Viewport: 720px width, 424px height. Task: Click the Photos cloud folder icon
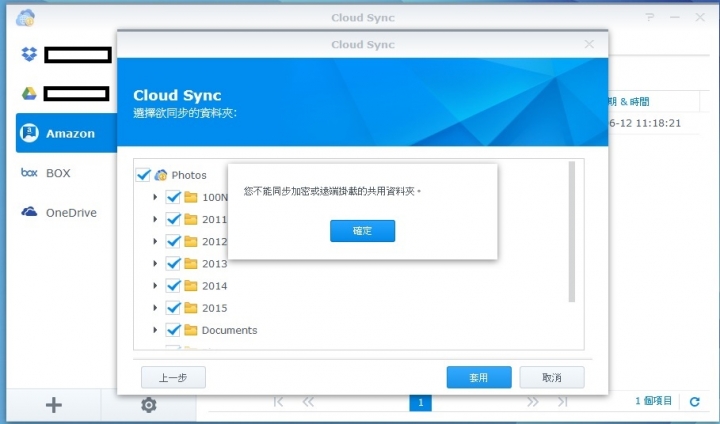pos(161,175)
